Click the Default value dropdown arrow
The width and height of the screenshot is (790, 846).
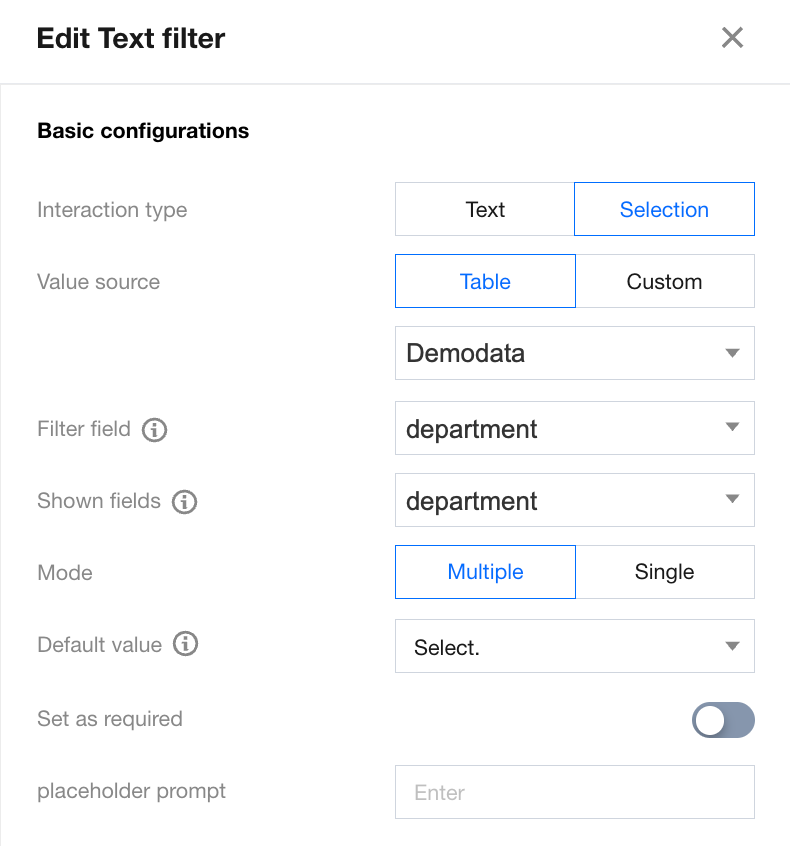pos(732,647)
